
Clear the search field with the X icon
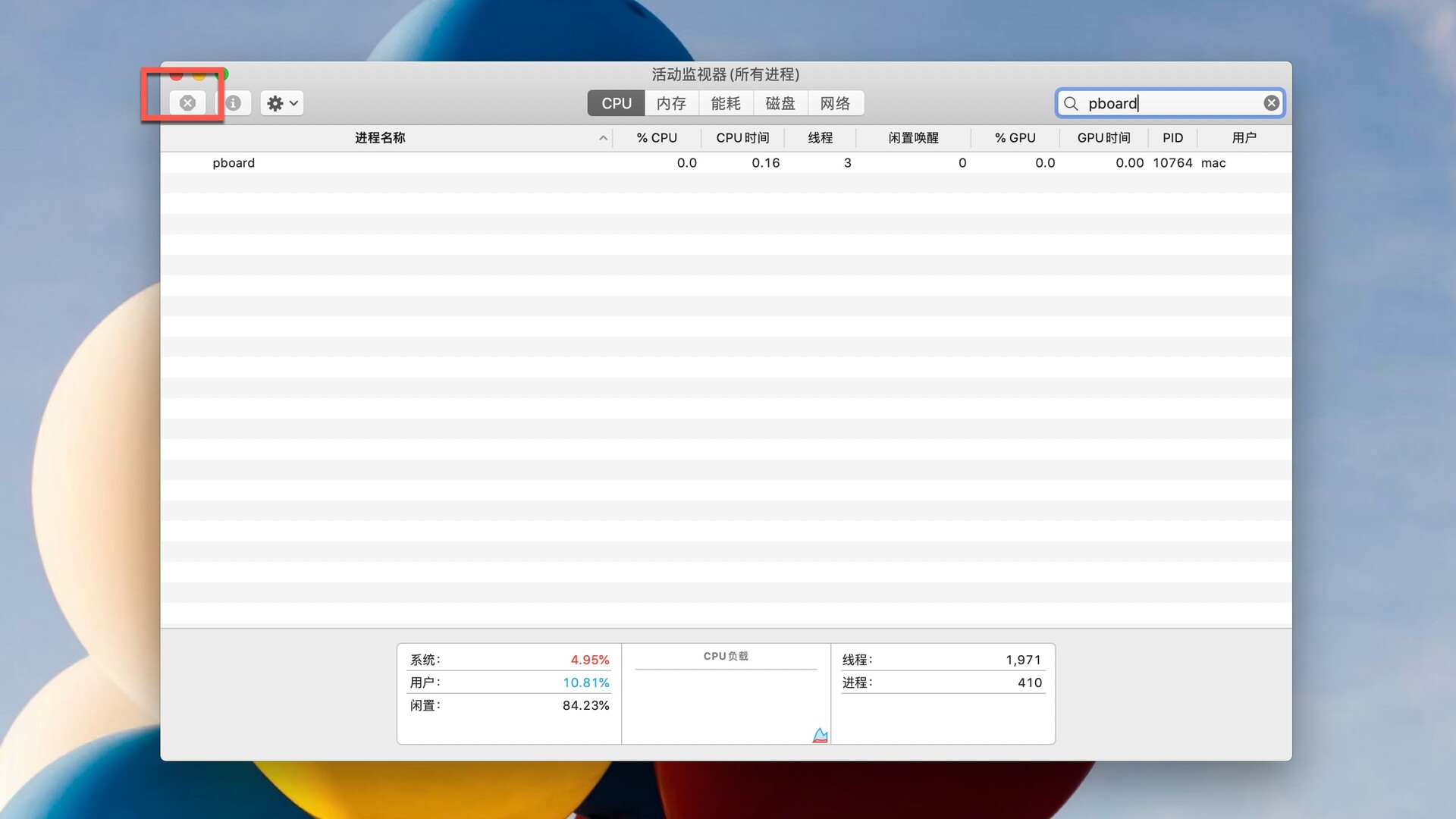[x=1271, y=102]
